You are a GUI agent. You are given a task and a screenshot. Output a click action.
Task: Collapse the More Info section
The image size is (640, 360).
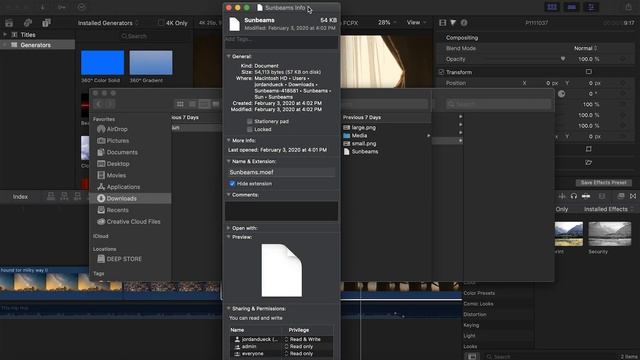(229, 140)
